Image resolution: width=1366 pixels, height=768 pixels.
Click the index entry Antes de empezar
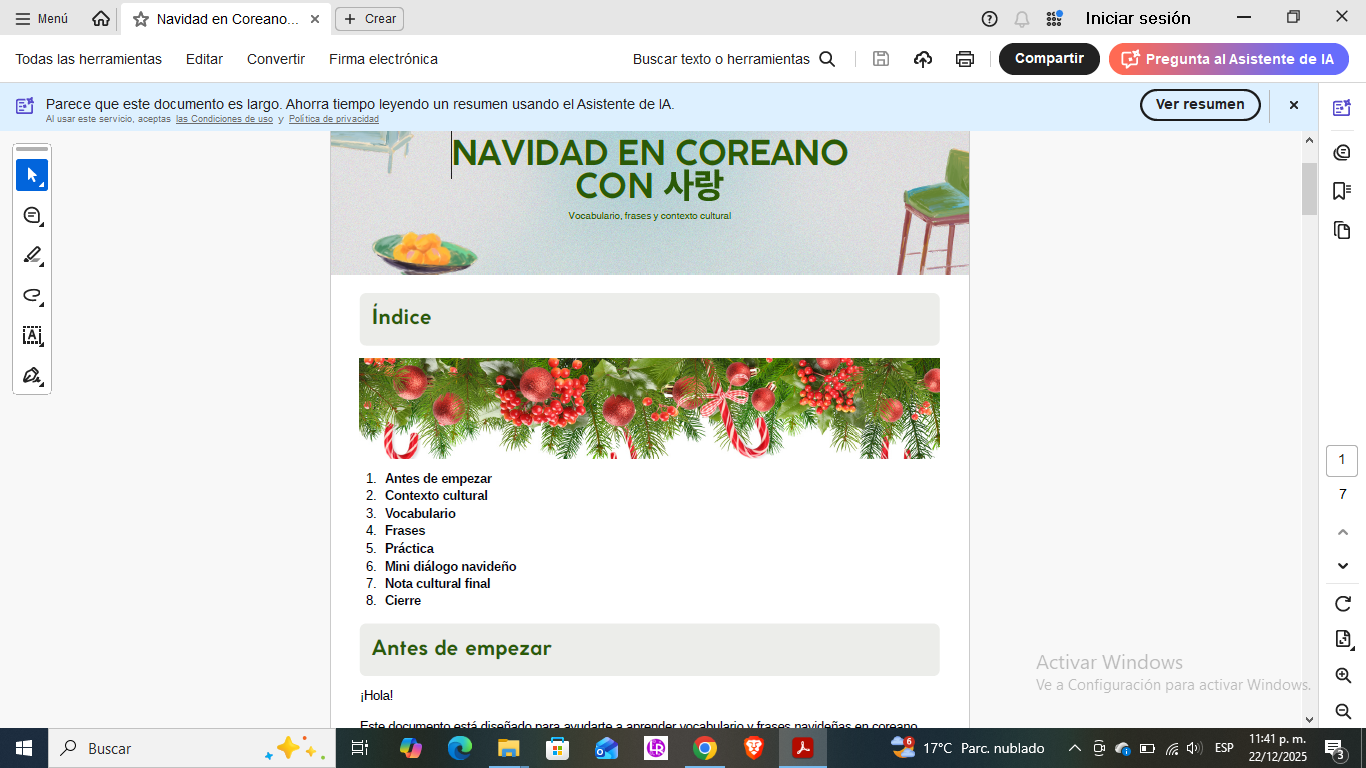[438, 478]
